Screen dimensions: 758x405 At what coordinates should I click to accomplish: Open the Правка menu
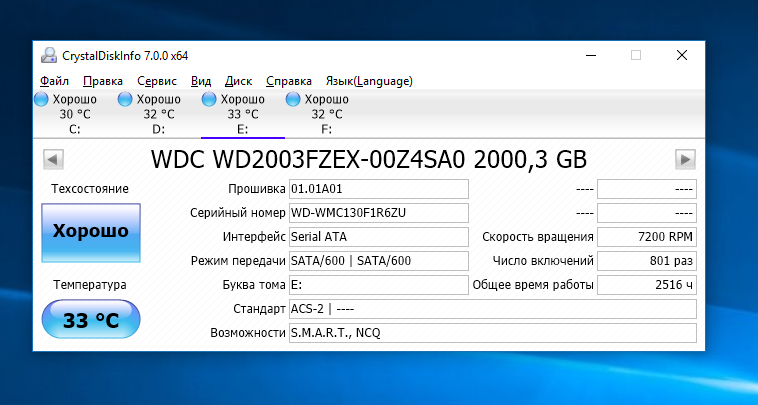[x=102, y=81]
